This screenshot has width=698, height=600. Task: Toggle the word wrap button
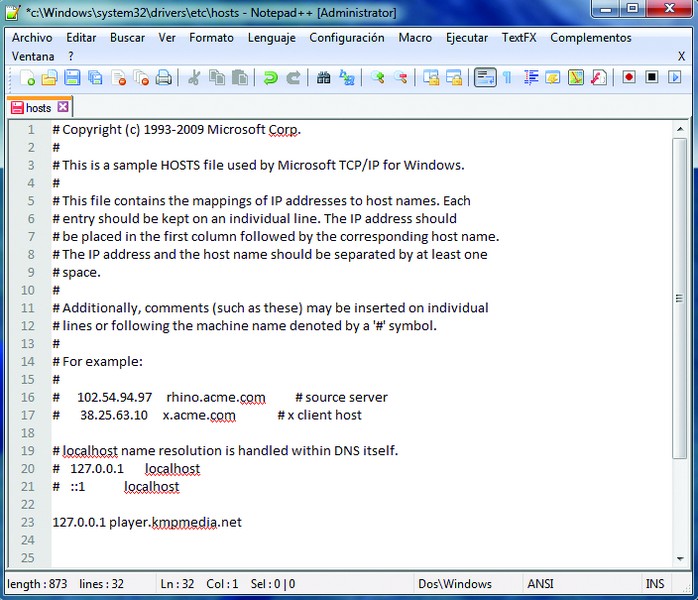point(485,78)
